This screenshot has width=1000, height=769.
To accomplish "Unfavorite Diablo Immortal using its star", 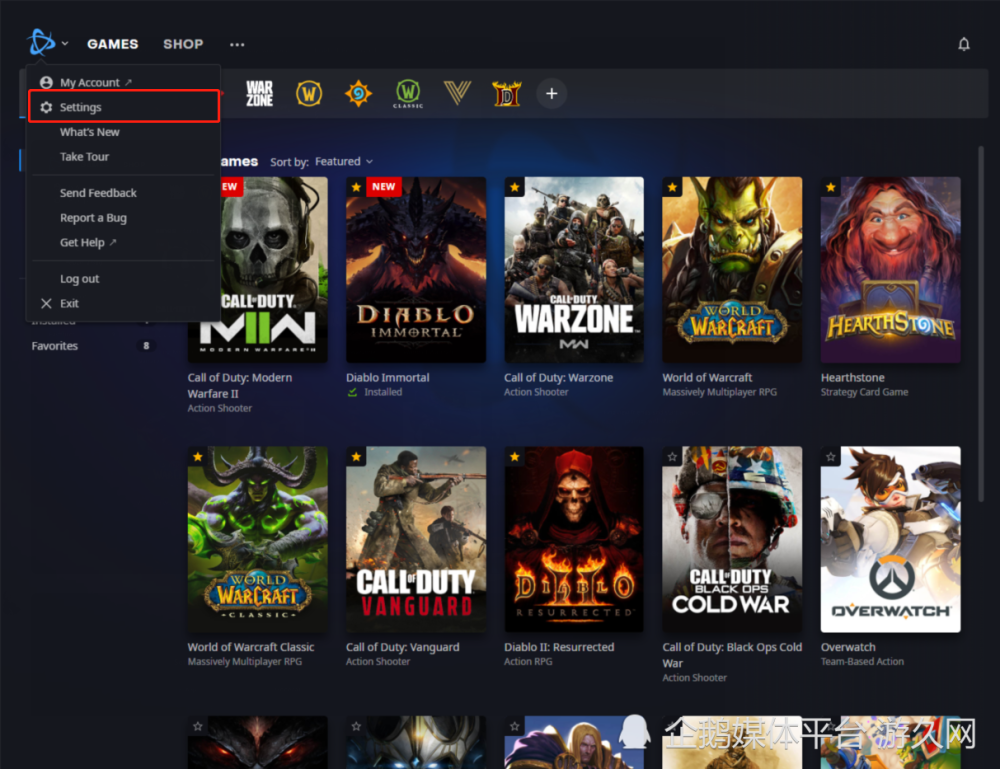I will click(357, 187).
